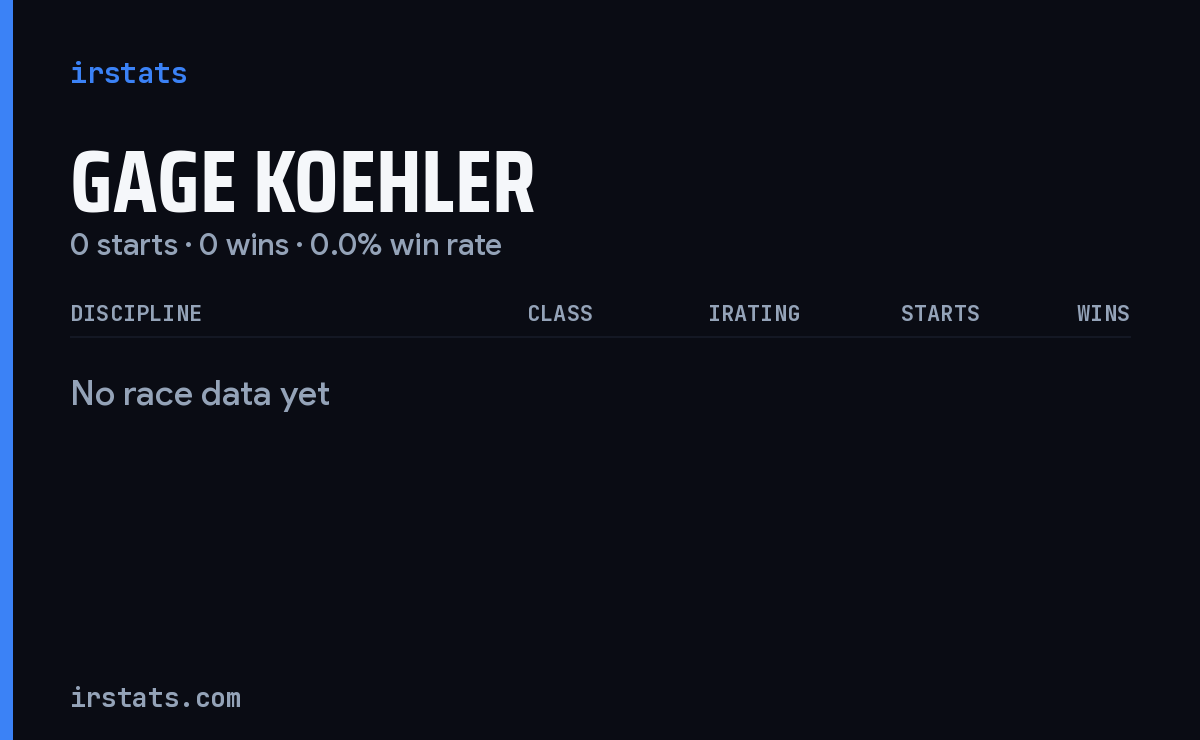The width and height of the screenshot is (1200, 740).
Task: Click the '0.0% win rate' summary stat
Action: (406, 245)
